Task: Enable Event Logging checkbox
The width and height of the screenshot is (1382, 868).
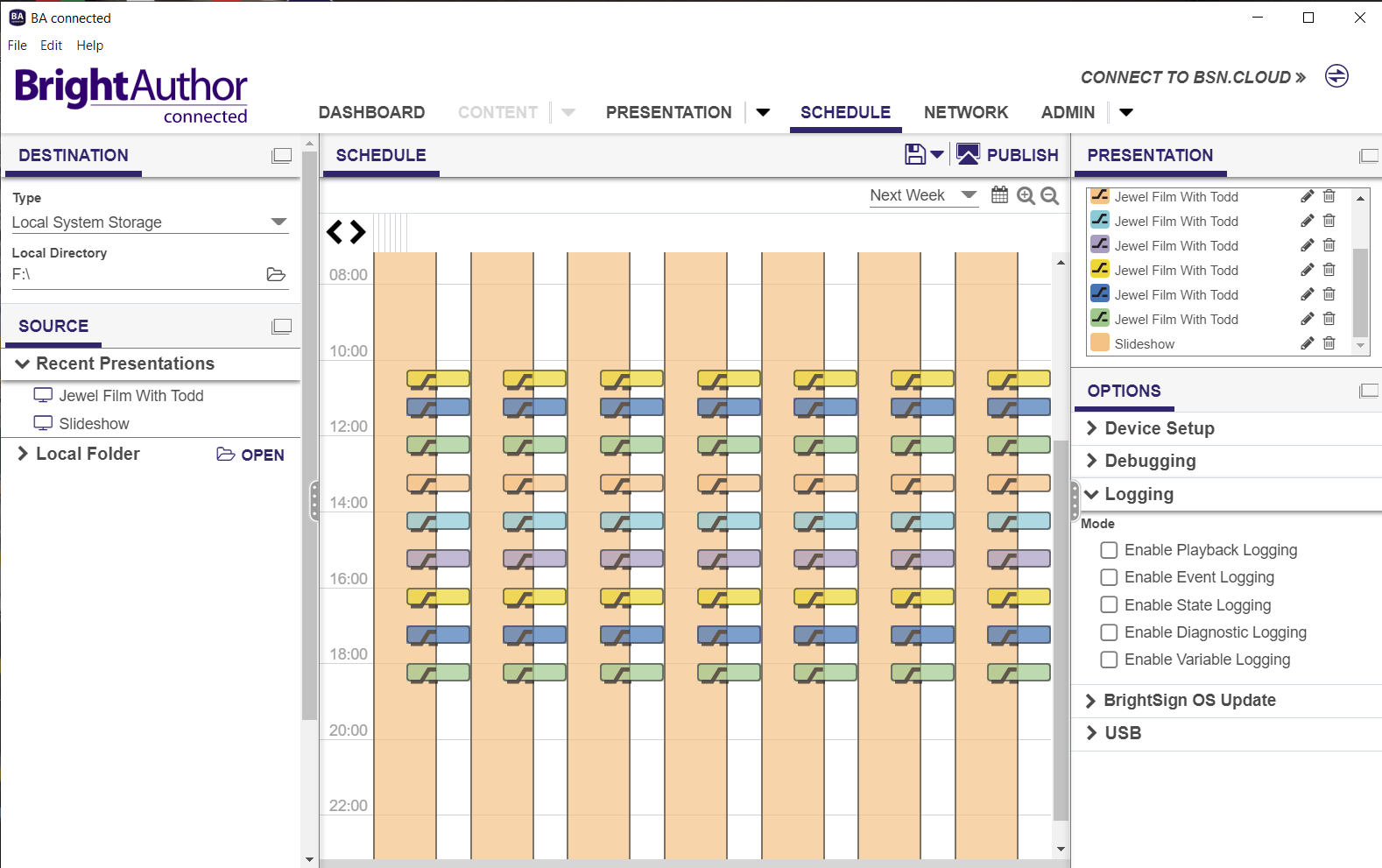Action: point(1109,577)
